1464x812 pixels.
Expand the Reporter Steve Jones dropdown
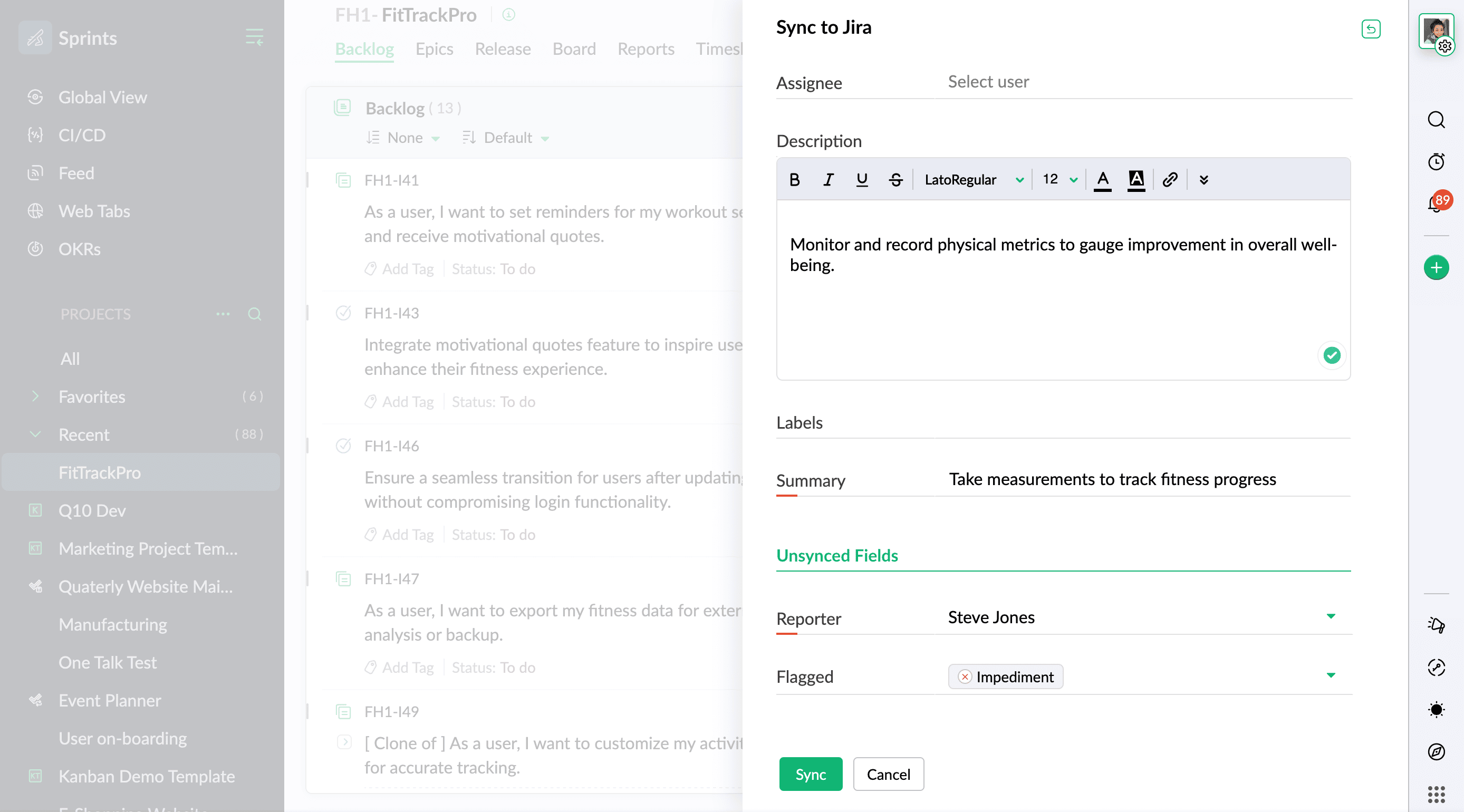1331,616
